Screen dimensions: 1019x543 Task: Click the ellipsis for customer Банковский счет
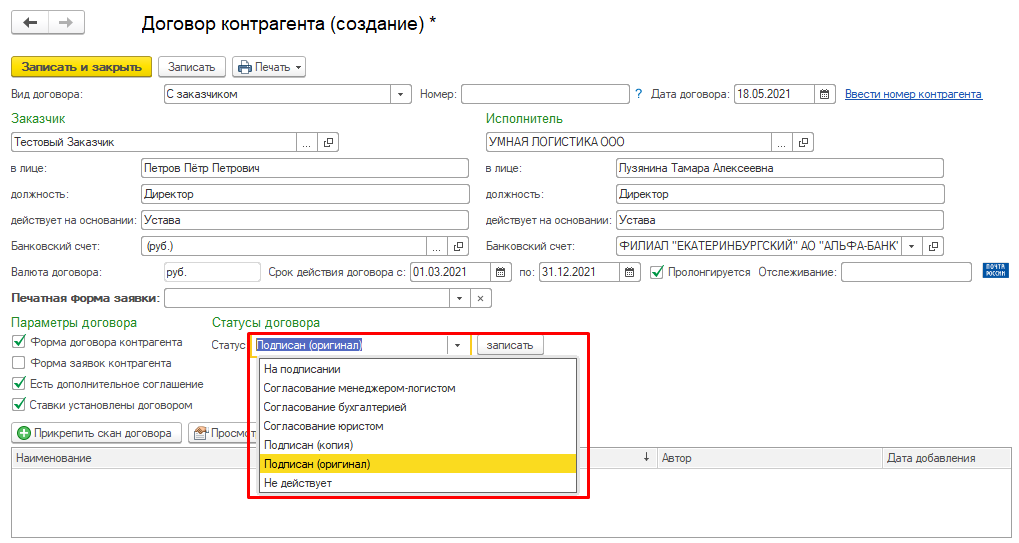click(437, 246)
